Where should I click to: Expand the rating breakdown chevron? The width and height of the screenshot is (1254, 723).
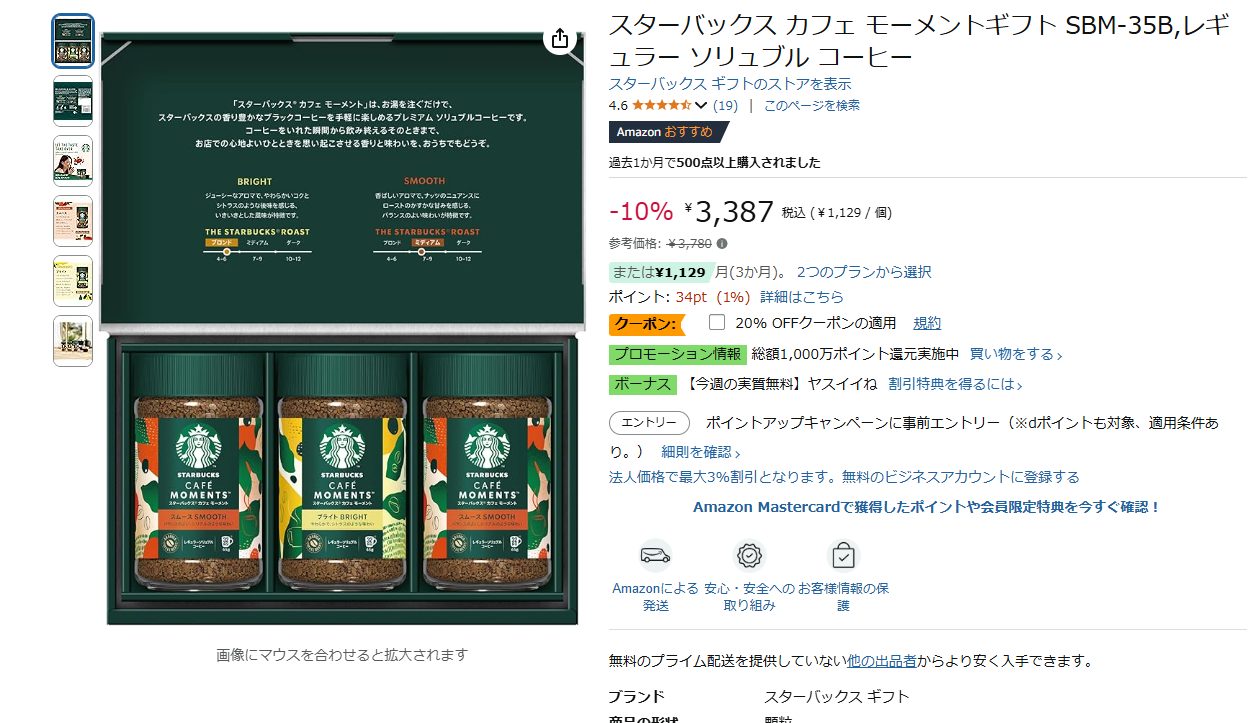(701, 106)
